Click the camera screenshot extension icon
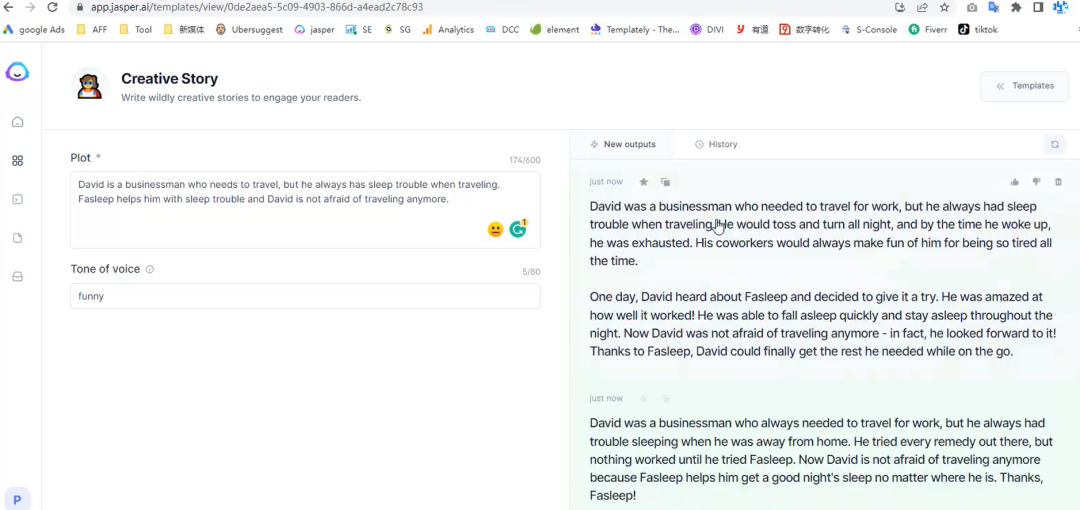This screenshot has width=1080, height=510. (x=972, y=7)
